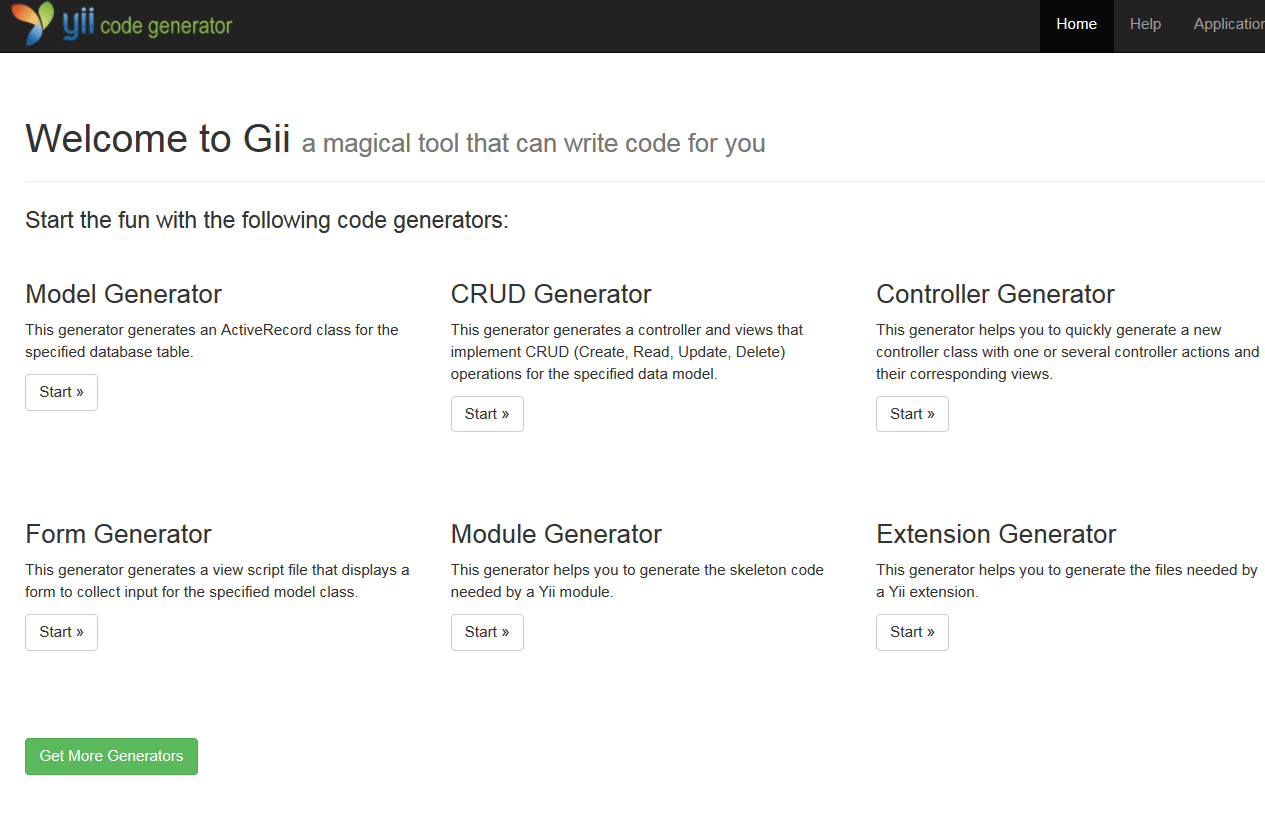Start the Module Generator
Viewport: 1265px width, 824px height.
487,632
